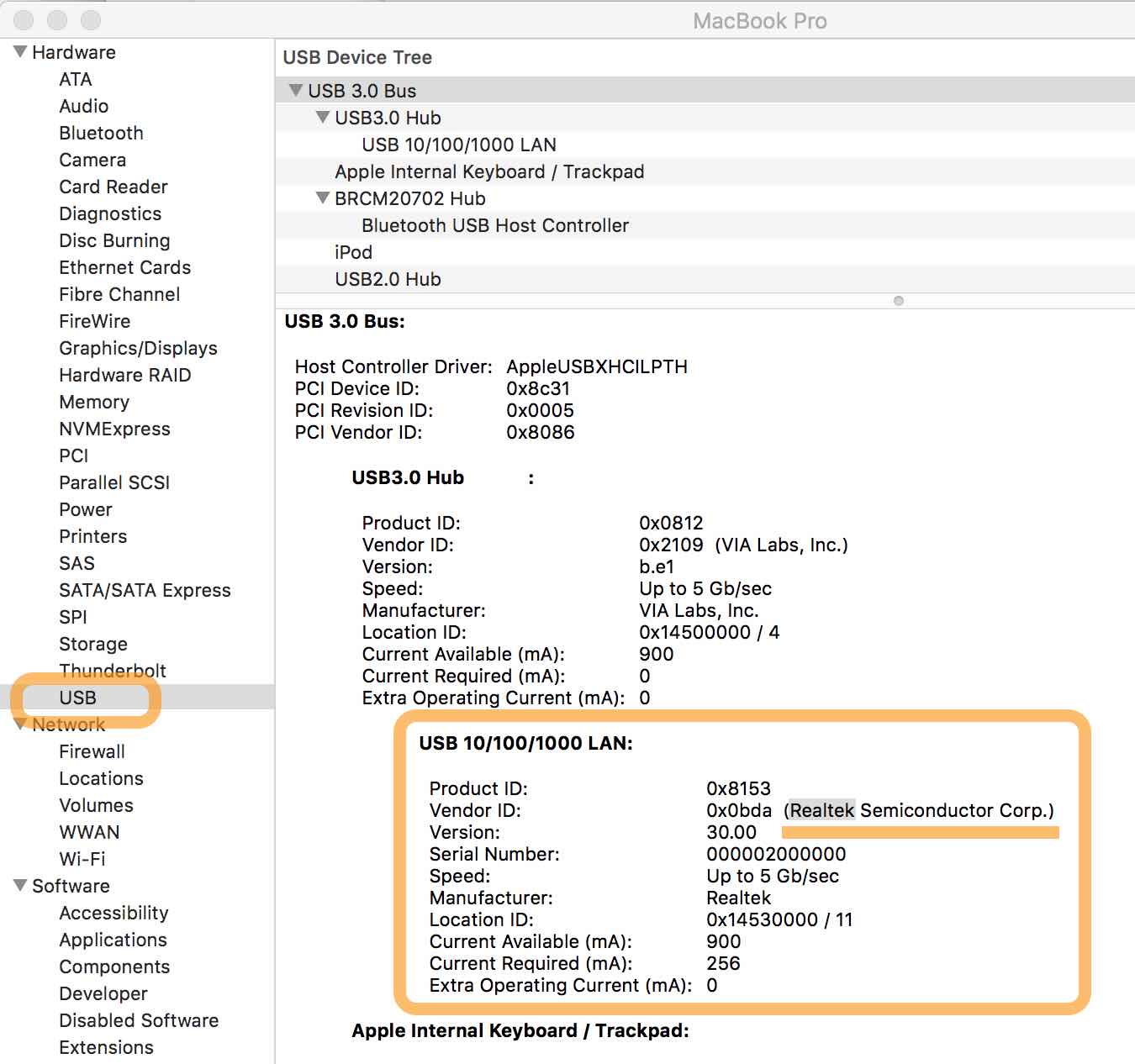Screen dimensions: 1135x1064
Task: Select Locations under Network
Action: (x=101, y=778)
